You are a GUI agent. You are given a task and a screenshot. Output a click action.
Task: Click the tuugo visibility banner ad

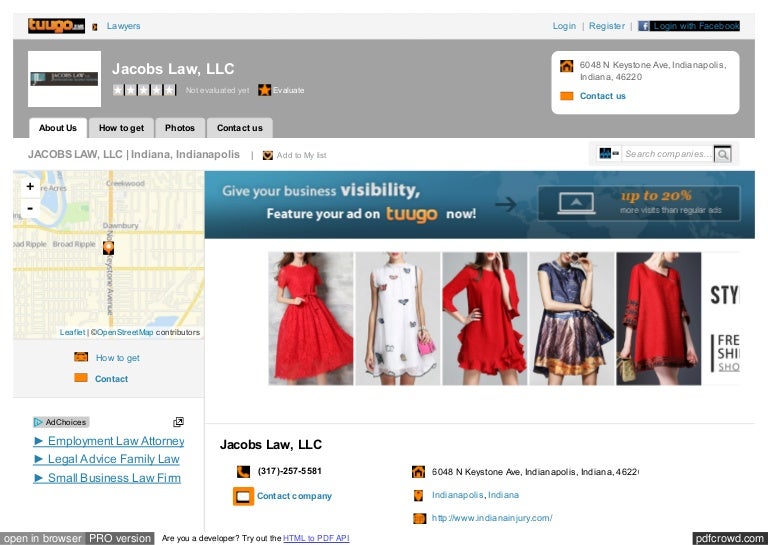[479, 204]
